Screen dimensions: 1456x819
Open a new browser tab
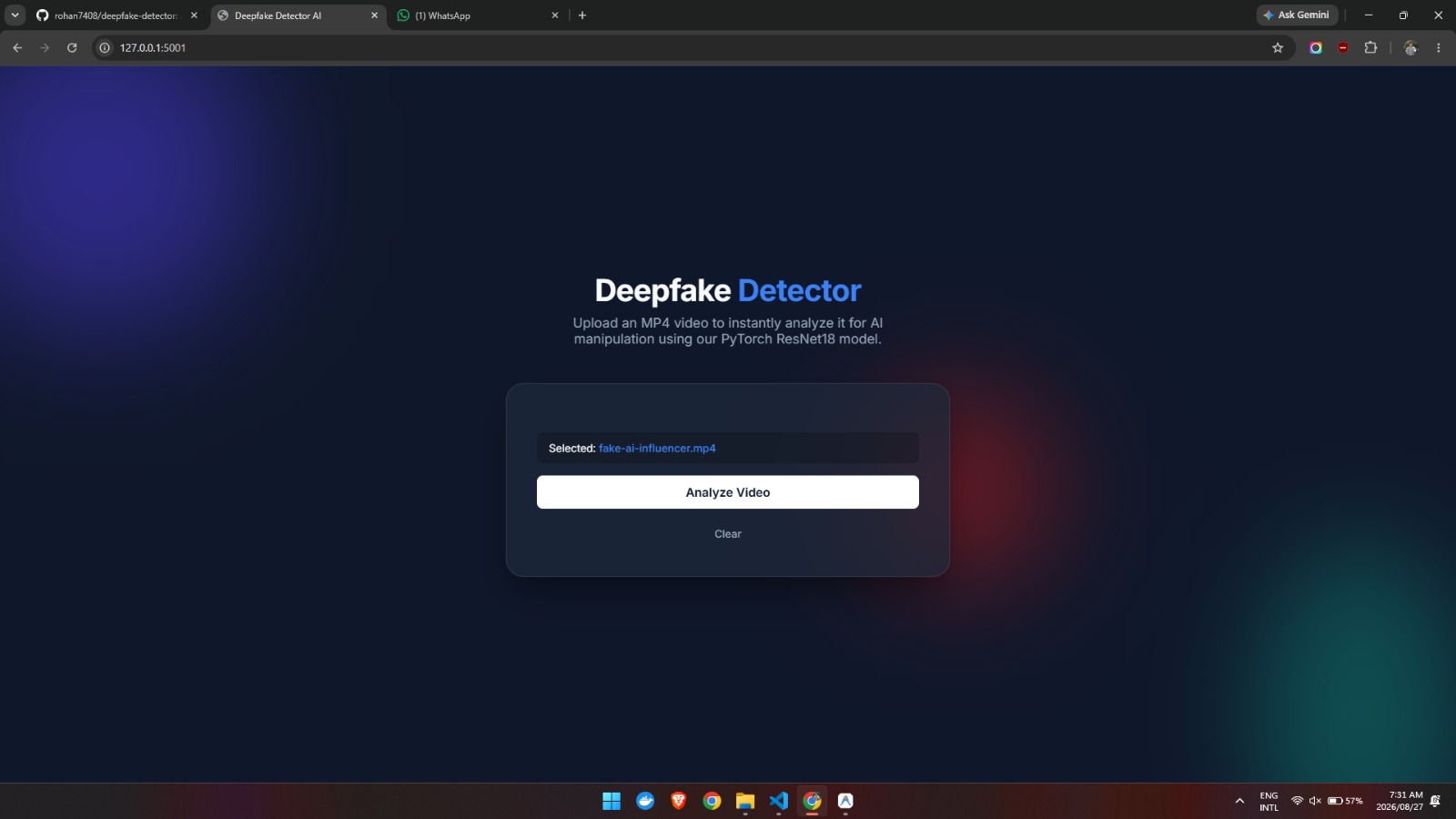pos(582,15)
